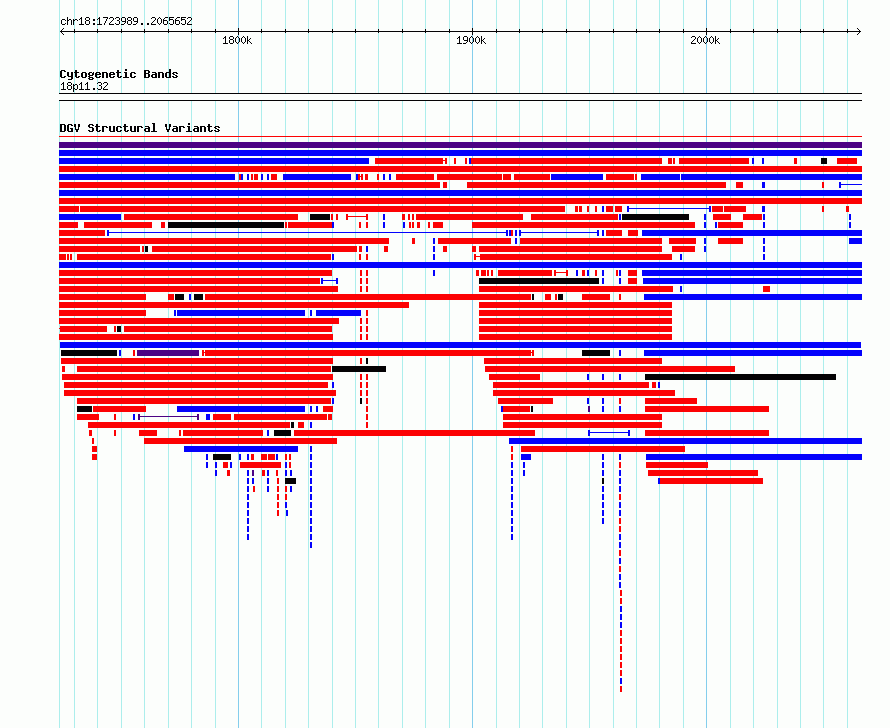Select the thin blue line variant just left of 2000k
The image size is (890, 728).
tap(669, 209)
